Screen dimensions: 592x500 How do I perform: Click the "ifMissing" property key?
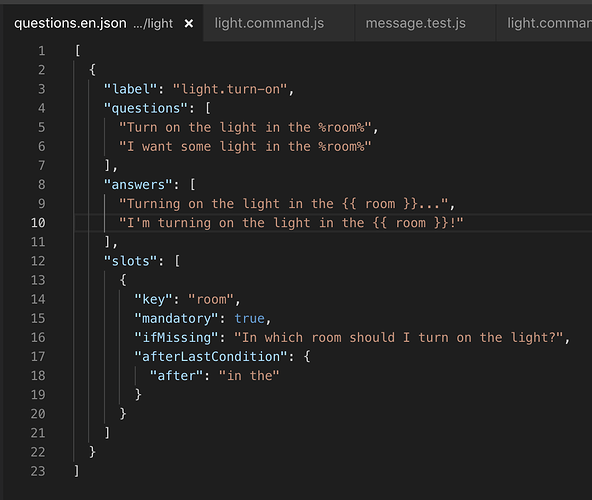(176, 337)
